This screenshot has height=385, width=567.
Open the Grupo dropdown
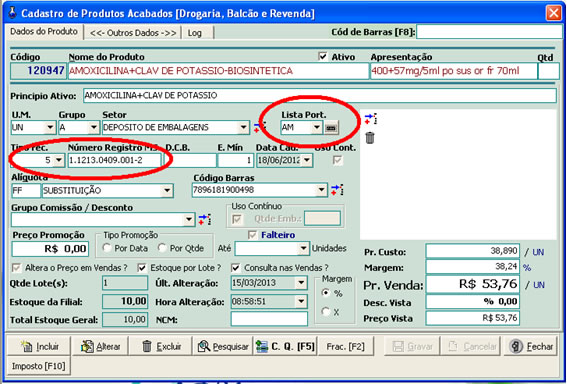point(94,127)
